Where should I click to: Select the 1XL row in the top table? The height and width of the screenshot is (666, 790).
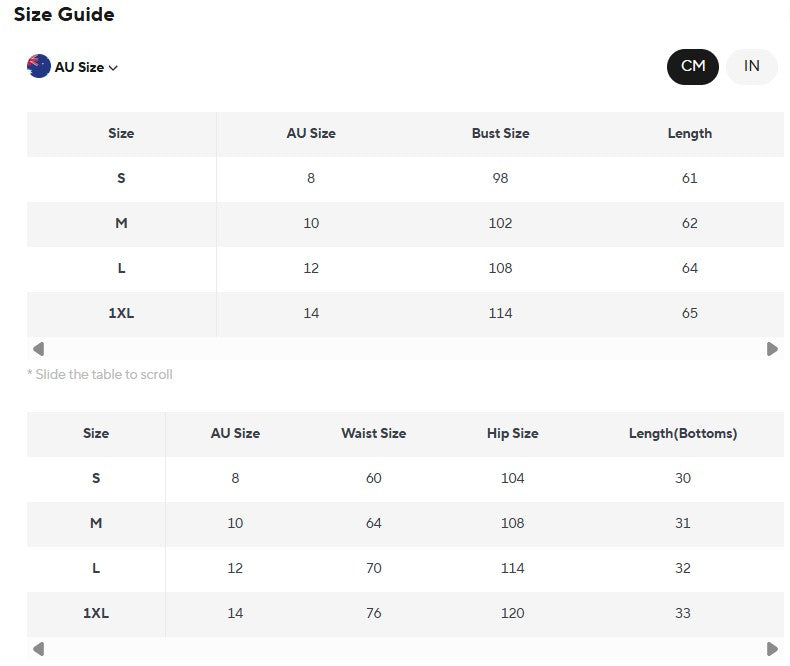click(x=405, y=313)
